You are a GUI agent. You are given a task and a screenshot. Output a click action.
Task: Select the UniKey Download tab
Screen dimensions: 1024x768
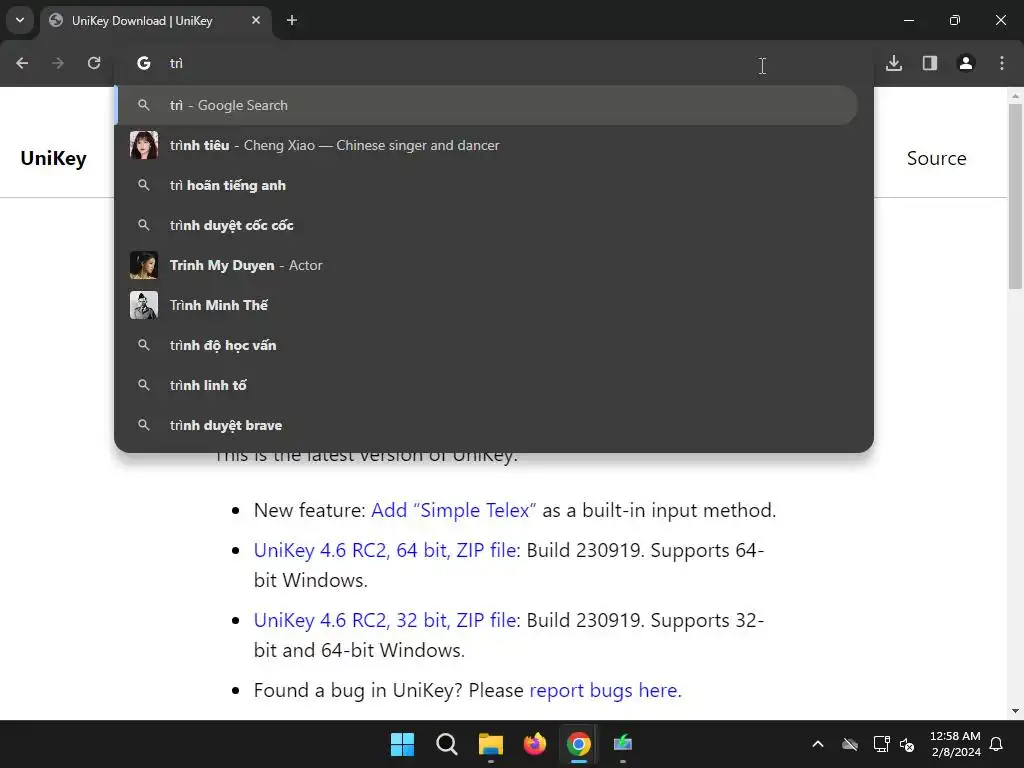tap(157, 21)
